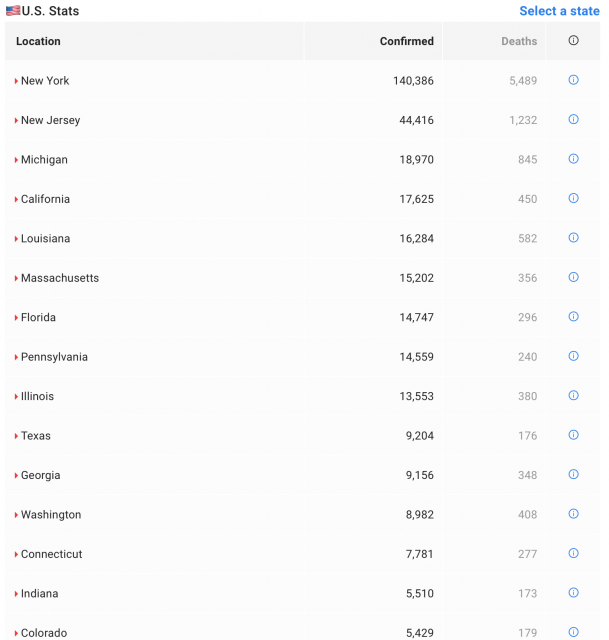Viewport: 609px width, 640px height.
Task: Open the info icon in Michigan row
Action: (x=573, y=159)
